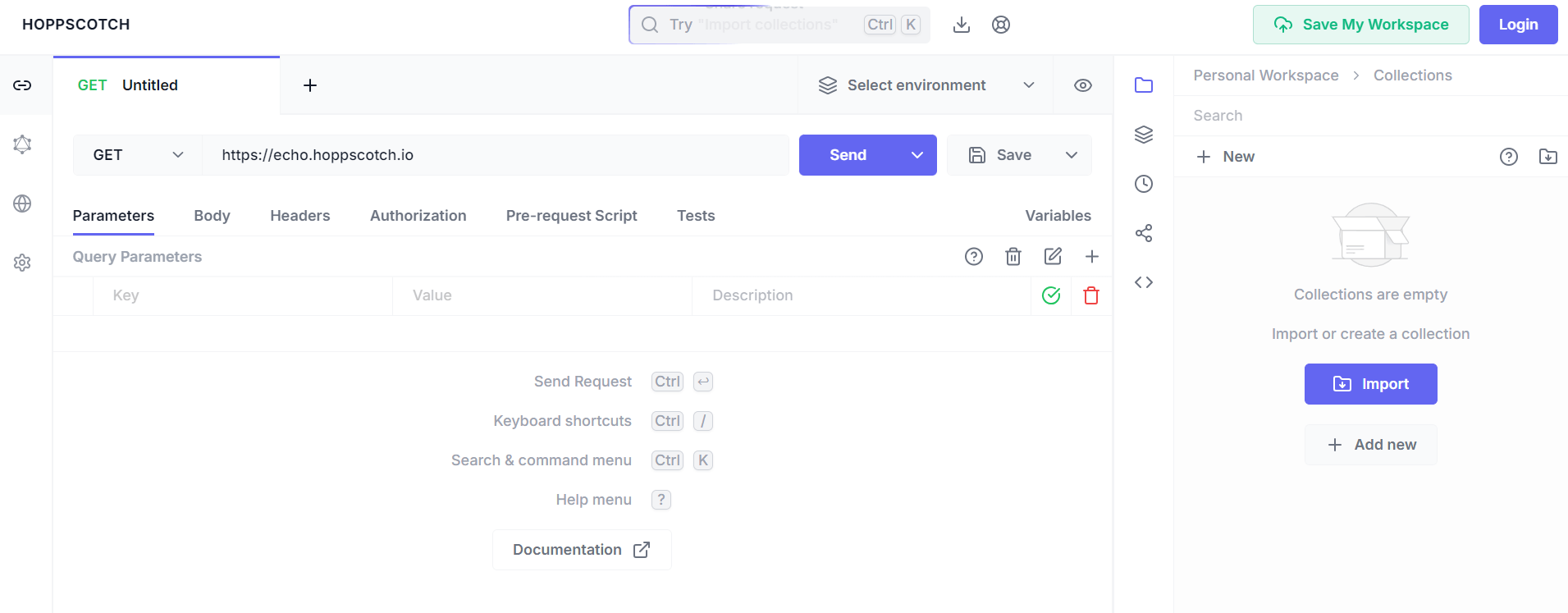This screenshot has width=1568, height=613.
Task: Expand the Send button options arrow
Action: click(x=917, y=155)
